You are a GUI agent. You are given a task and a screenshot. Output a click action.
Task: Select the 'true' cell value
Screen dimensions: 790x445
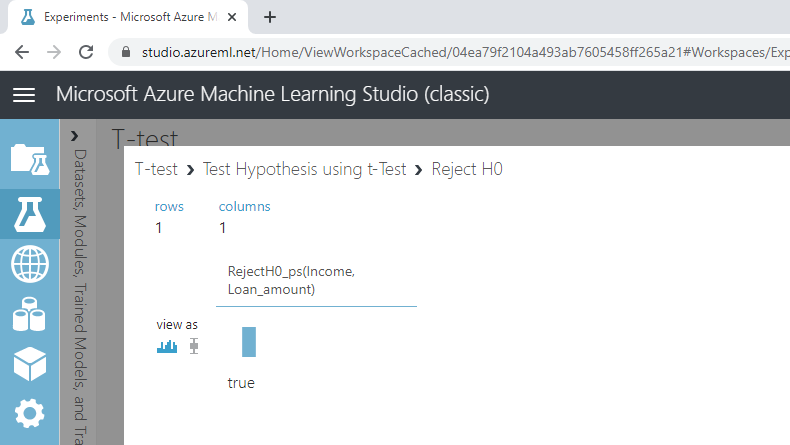pos(241,383)
